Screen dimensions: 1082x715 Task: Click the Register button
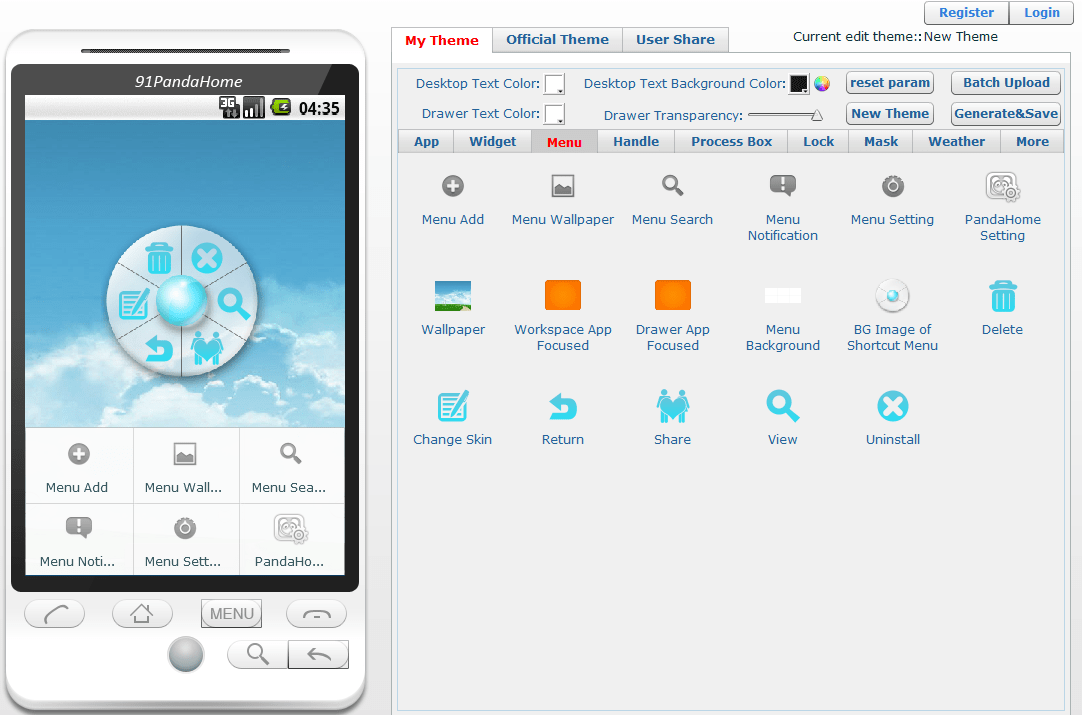(x=966, y=12)
